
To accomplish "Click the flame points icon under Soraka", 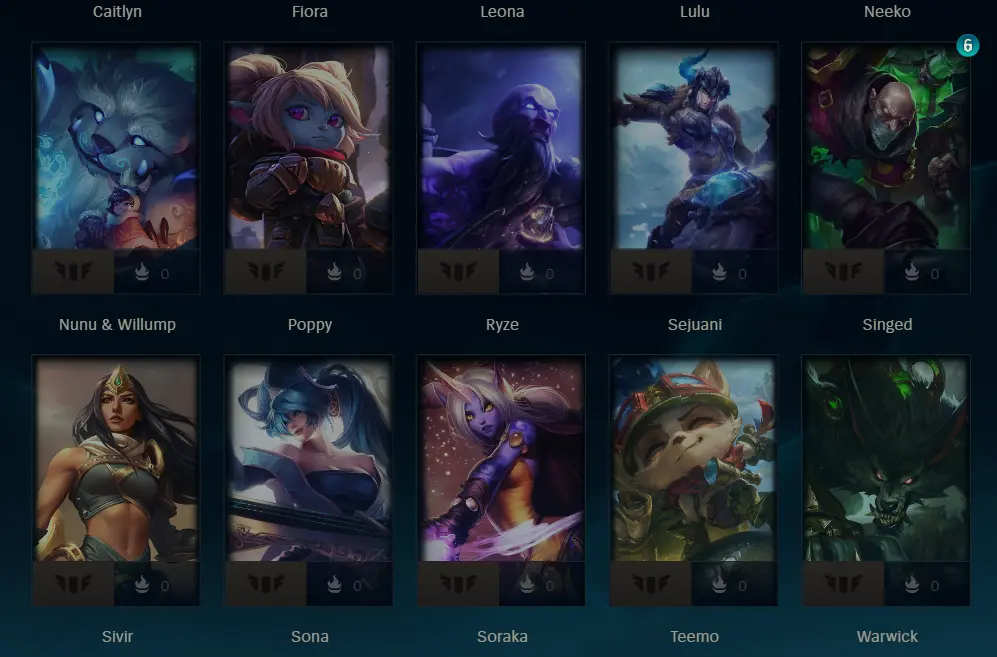I will click(526, 583).
